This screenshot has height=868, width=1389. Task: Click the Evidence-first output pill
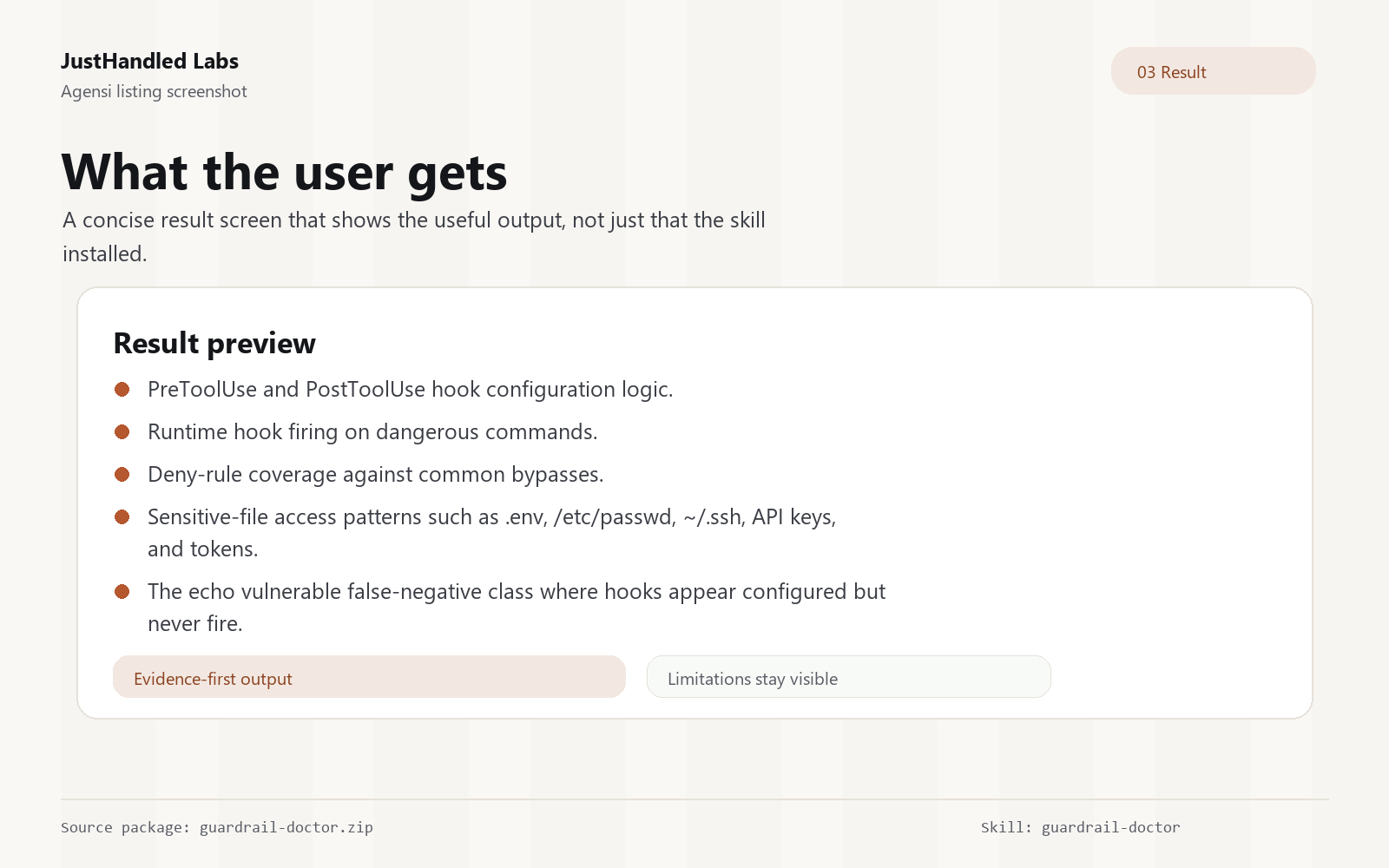pos(369,677)
